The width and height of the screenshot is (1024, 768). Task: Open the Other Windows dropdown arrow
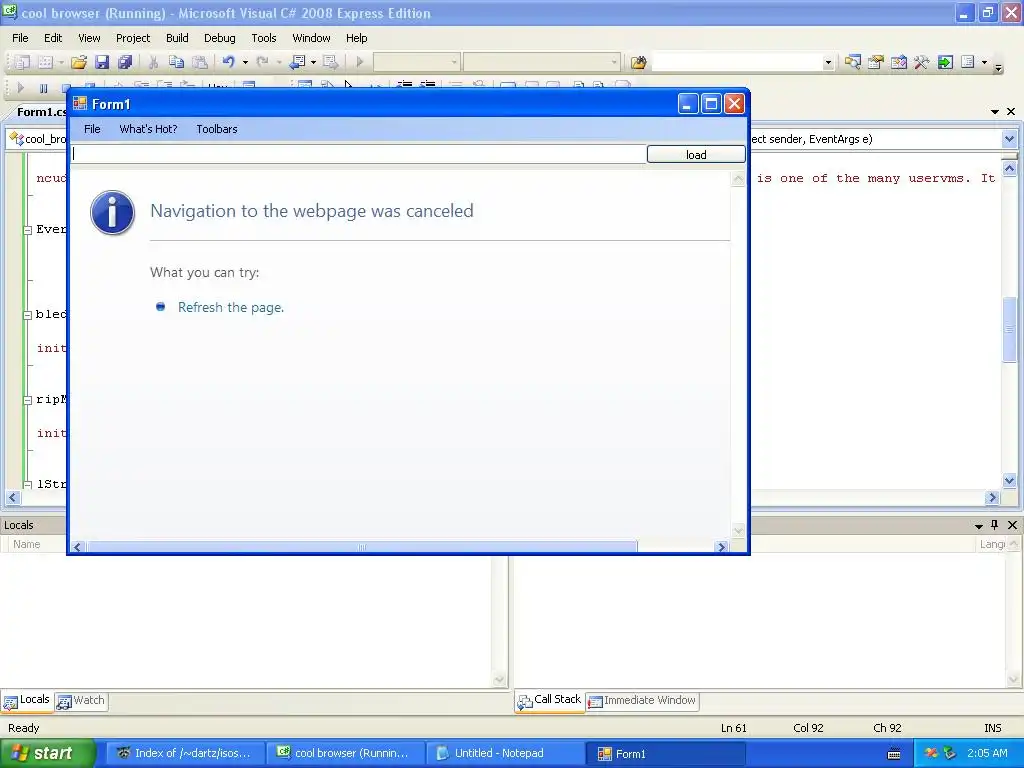pos(984,62)
